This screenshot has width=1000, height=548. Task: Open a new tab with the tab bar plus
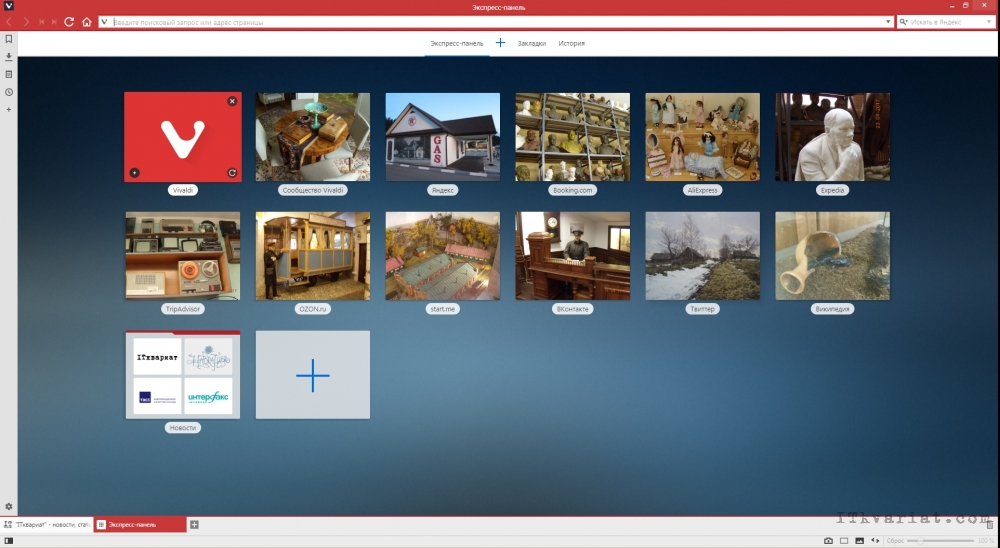pyautogui.click(x=195, y=525)
